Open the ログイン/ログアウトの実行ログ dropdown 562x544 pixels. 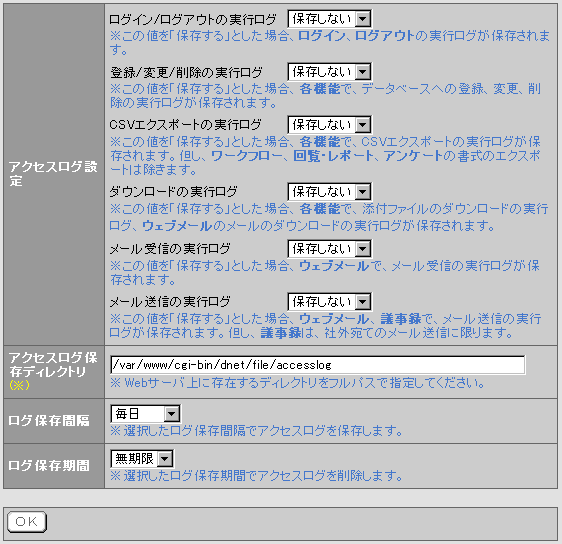pyautogui.click(x=329, y=19)
